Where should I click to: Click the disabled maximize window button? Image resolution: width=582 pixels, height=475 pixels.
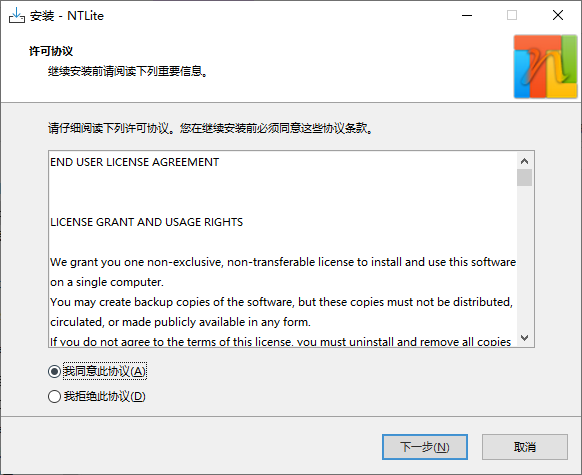(x=512, y=16)
